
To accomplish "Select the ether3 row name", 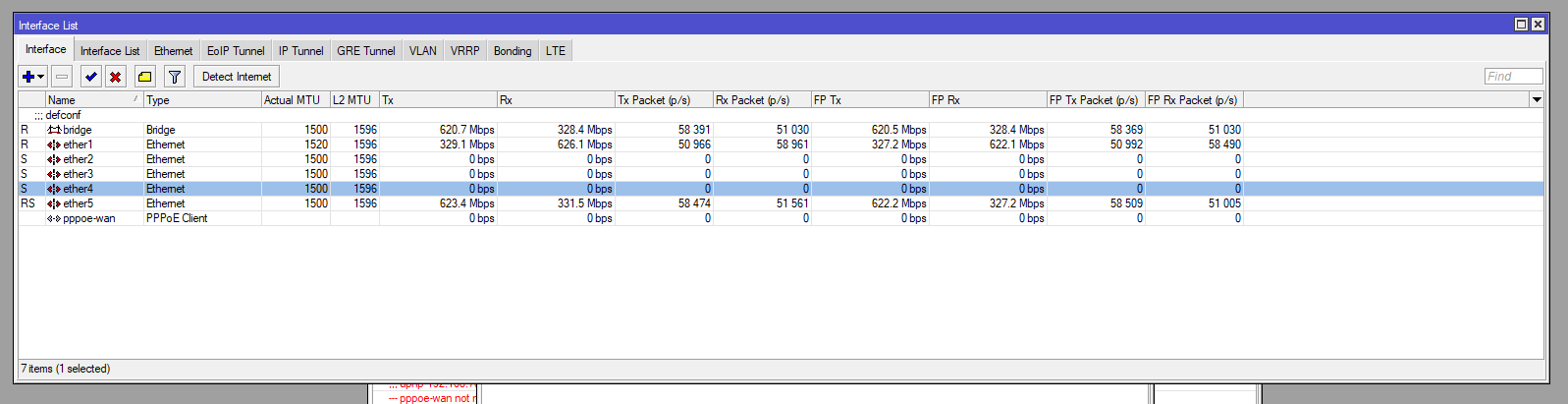I will click(79, 174).
